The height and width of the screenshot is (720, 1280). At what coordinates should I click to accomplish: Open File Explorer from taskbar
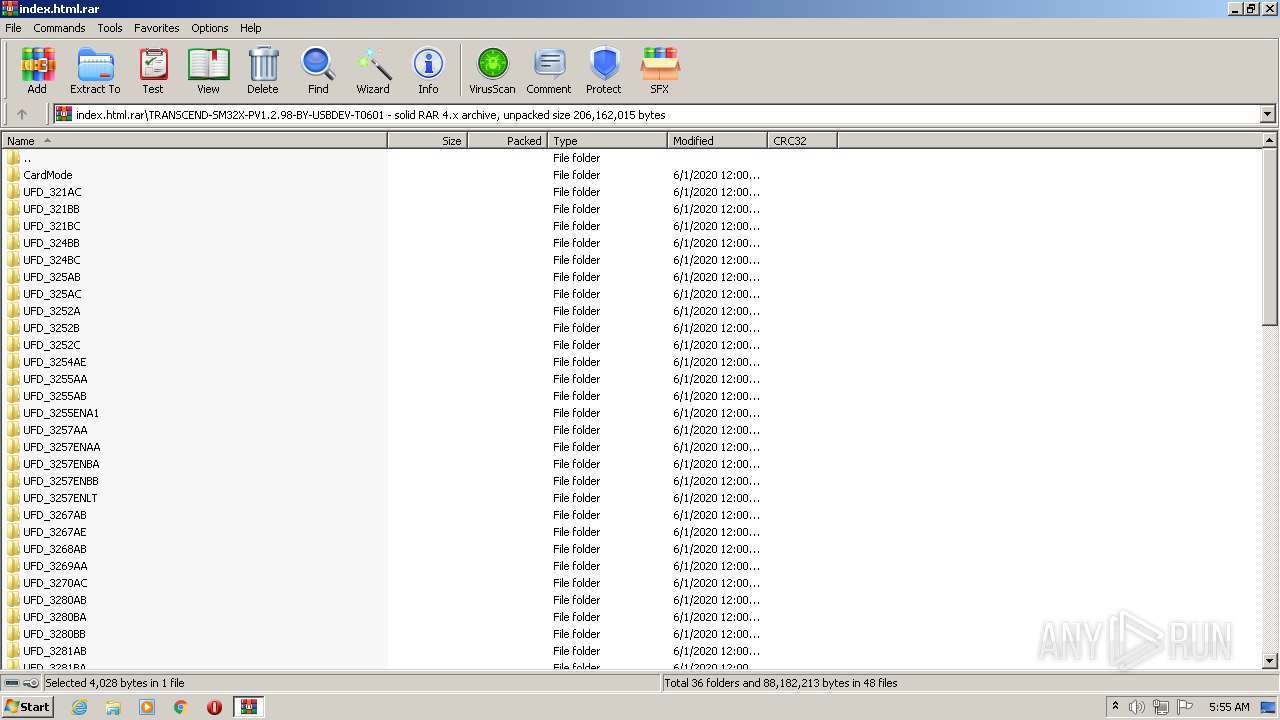click(113, 707)
